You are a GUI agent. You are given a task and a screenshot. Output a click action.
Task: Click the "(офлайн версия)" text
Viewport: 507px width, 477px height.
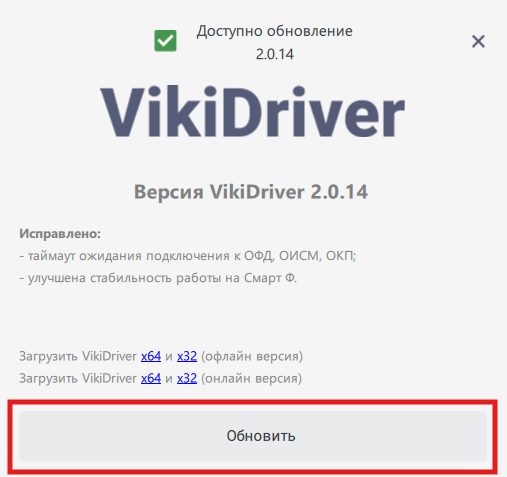252,356
